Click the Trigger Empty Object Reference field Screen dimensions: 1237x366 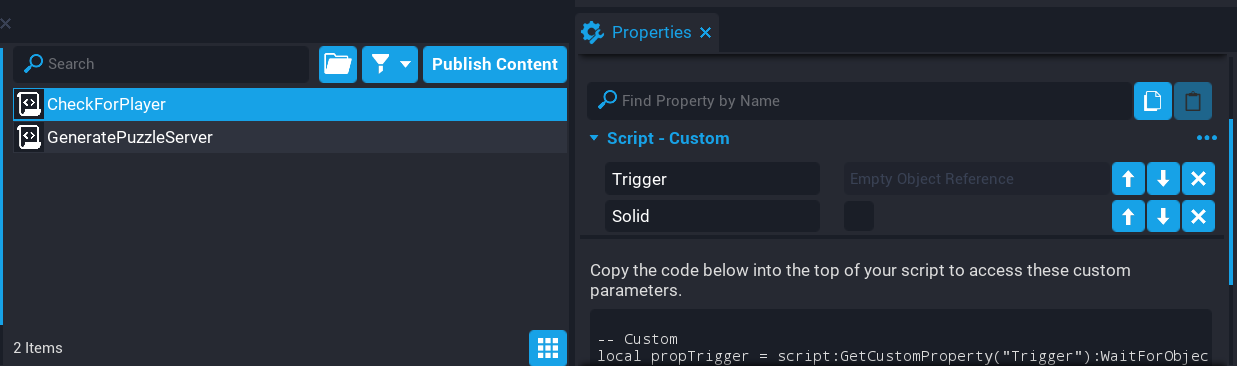tap(975, 180)
